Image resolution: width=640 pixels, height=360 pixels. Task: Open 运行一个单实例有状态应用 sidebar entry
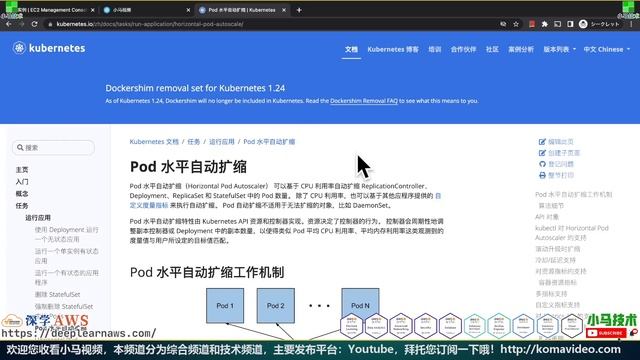(67, 256)
